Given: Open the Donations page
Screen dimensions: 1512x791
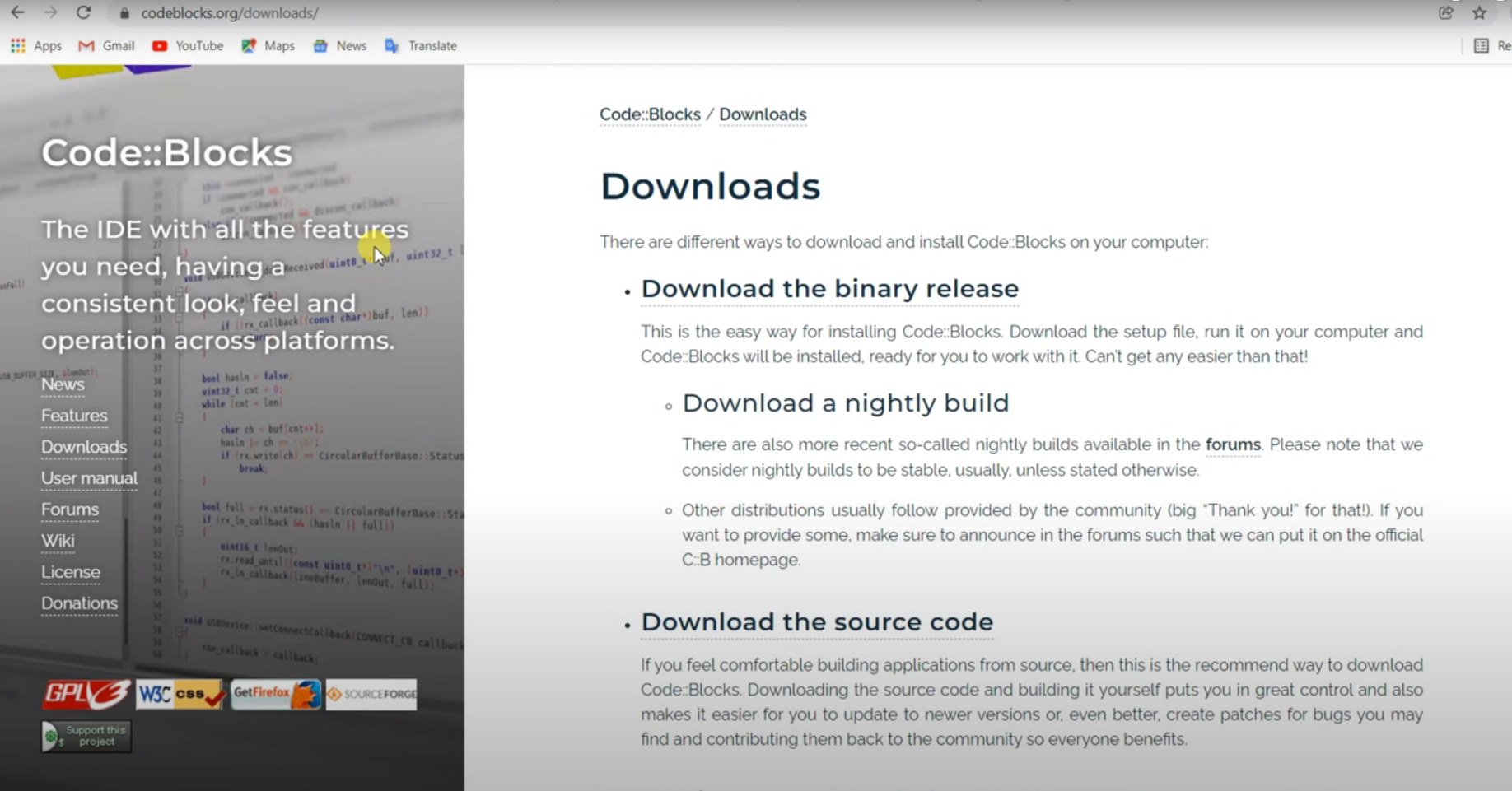Looking at the screenshot, I should [79, 603].
